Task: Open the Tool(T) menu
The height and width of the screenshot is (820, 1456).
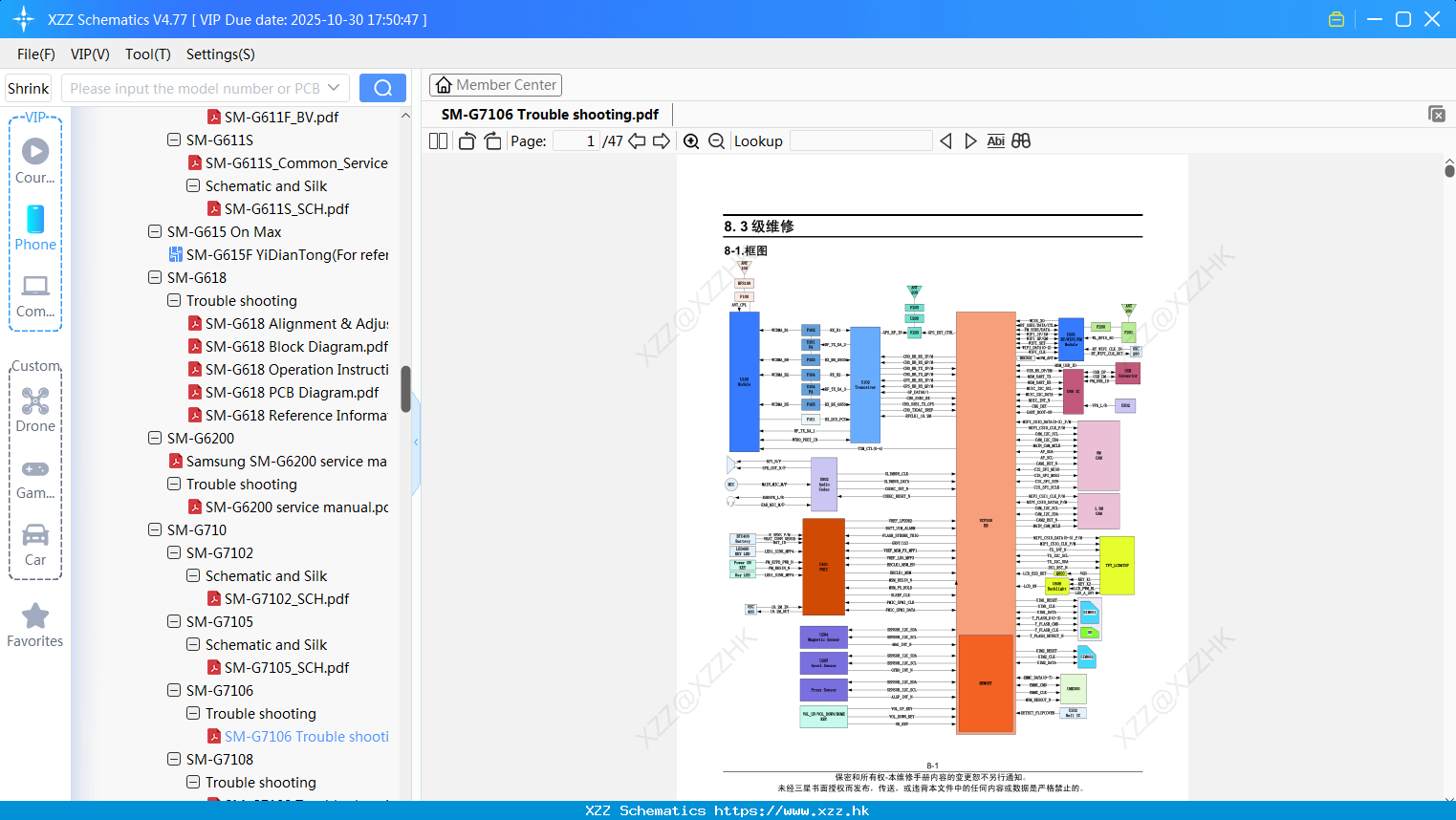Action: pyautogui.click(x=148, y=54)
